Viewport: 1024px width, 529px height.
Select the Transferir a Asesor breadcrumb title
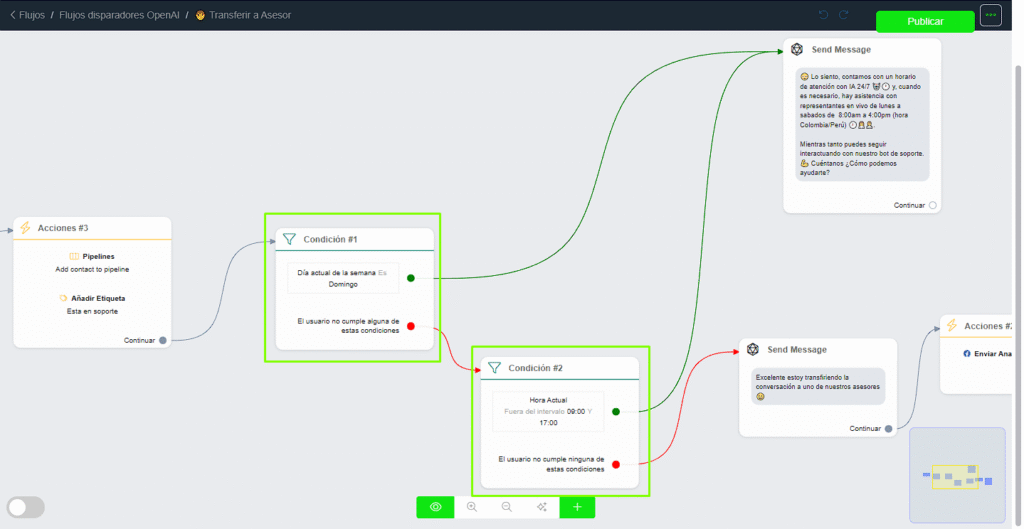click(249, 15)
